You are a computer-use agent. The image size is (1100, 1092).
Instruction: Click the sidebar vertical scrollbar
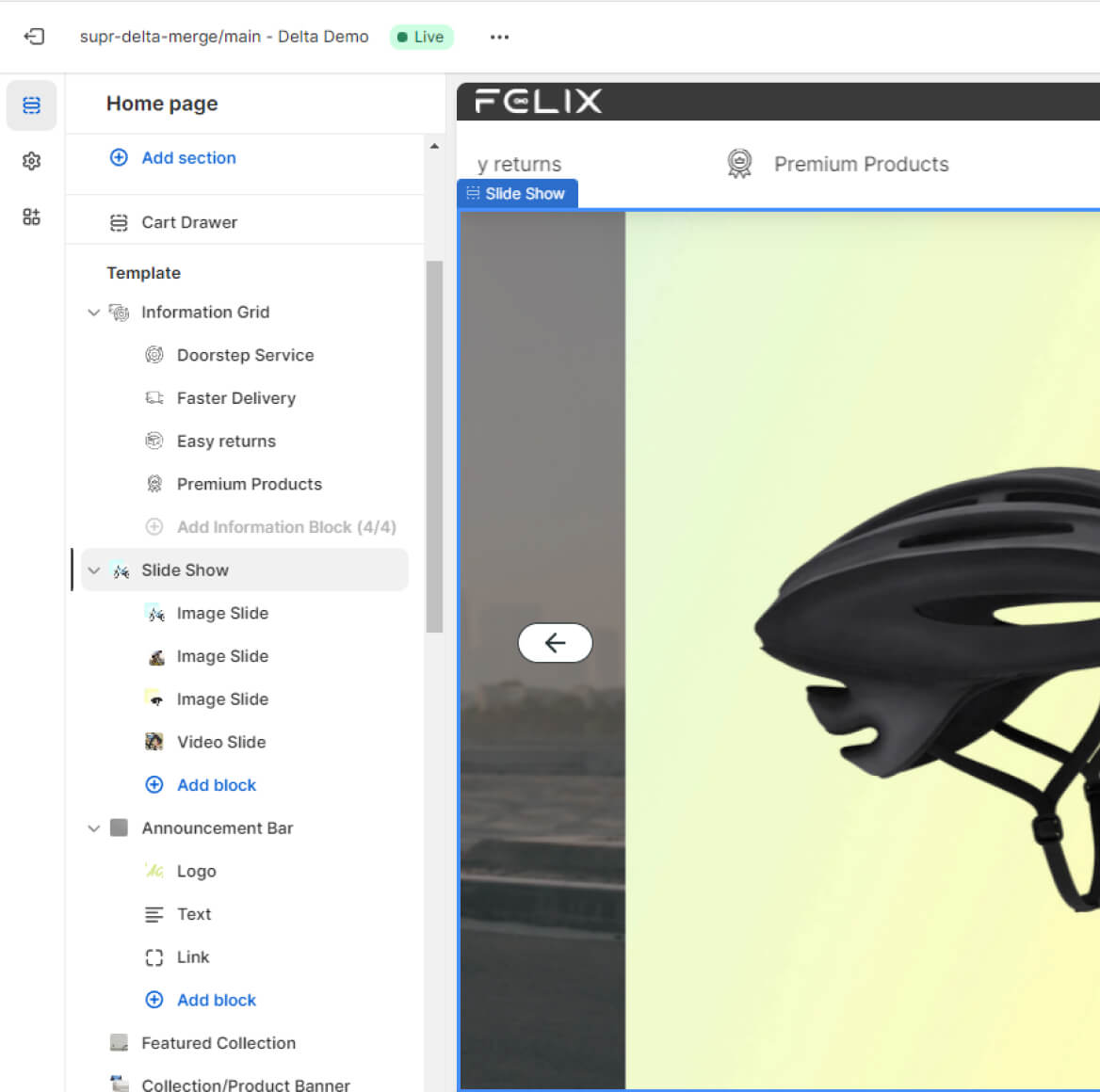[x=434, y=446]
